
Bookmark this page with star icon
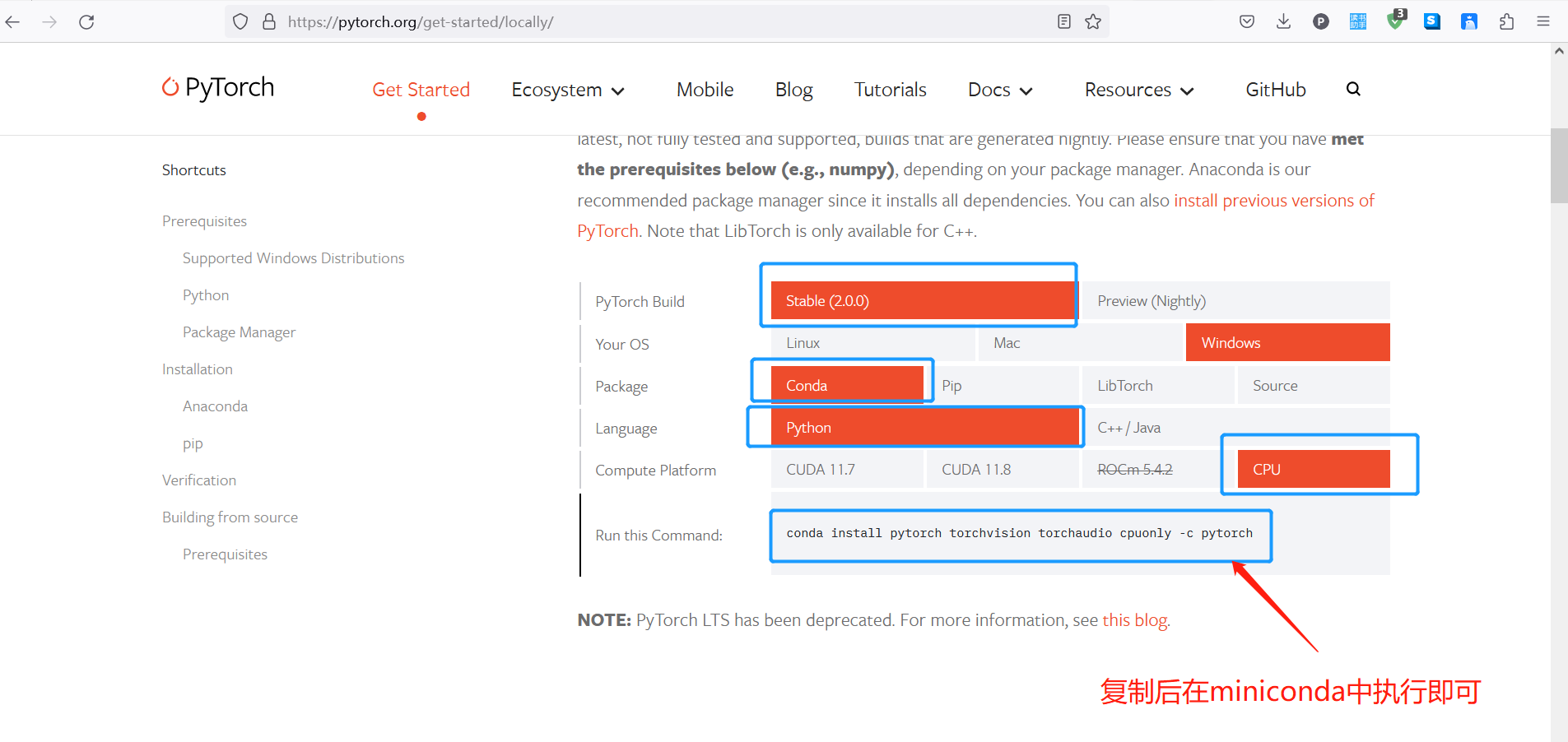coord(1093,21)
